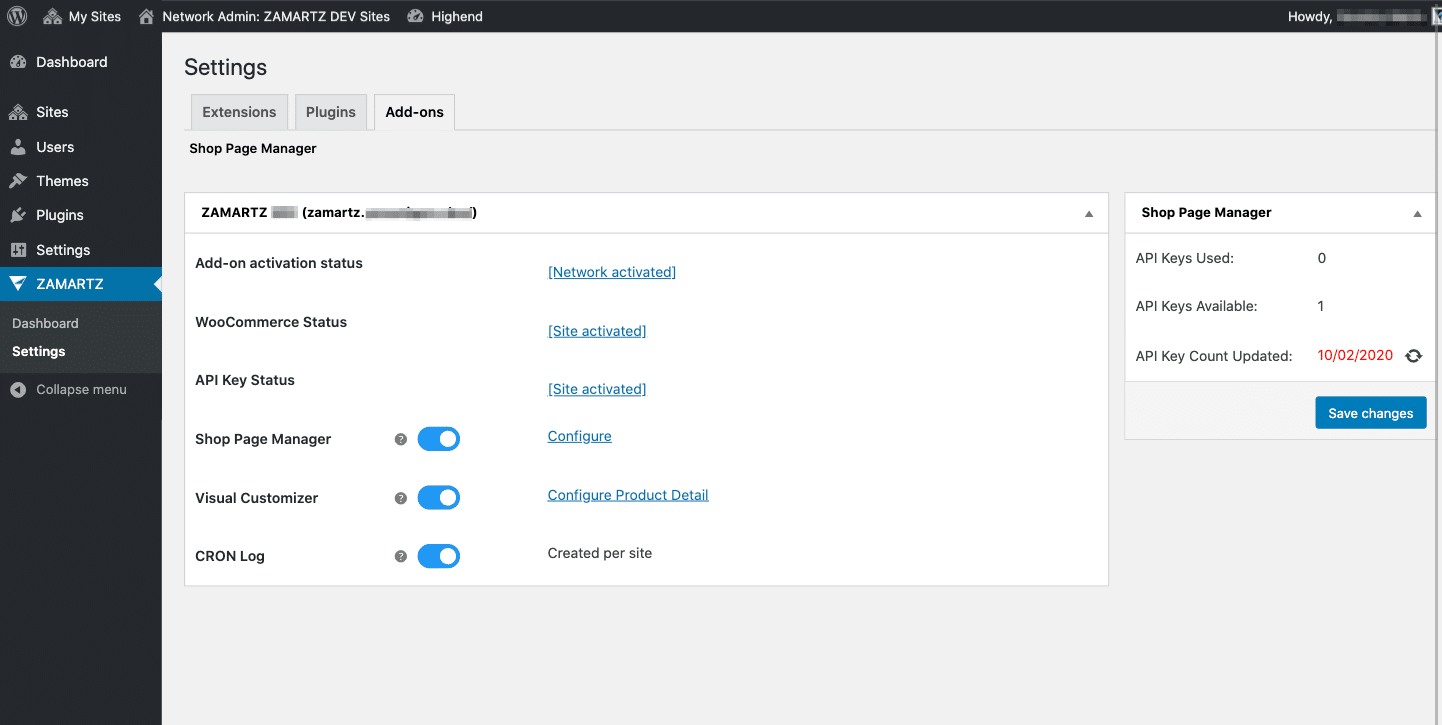
Task: Open the My Sites menu
Action: pyautogui.click(x=81, y=15)
